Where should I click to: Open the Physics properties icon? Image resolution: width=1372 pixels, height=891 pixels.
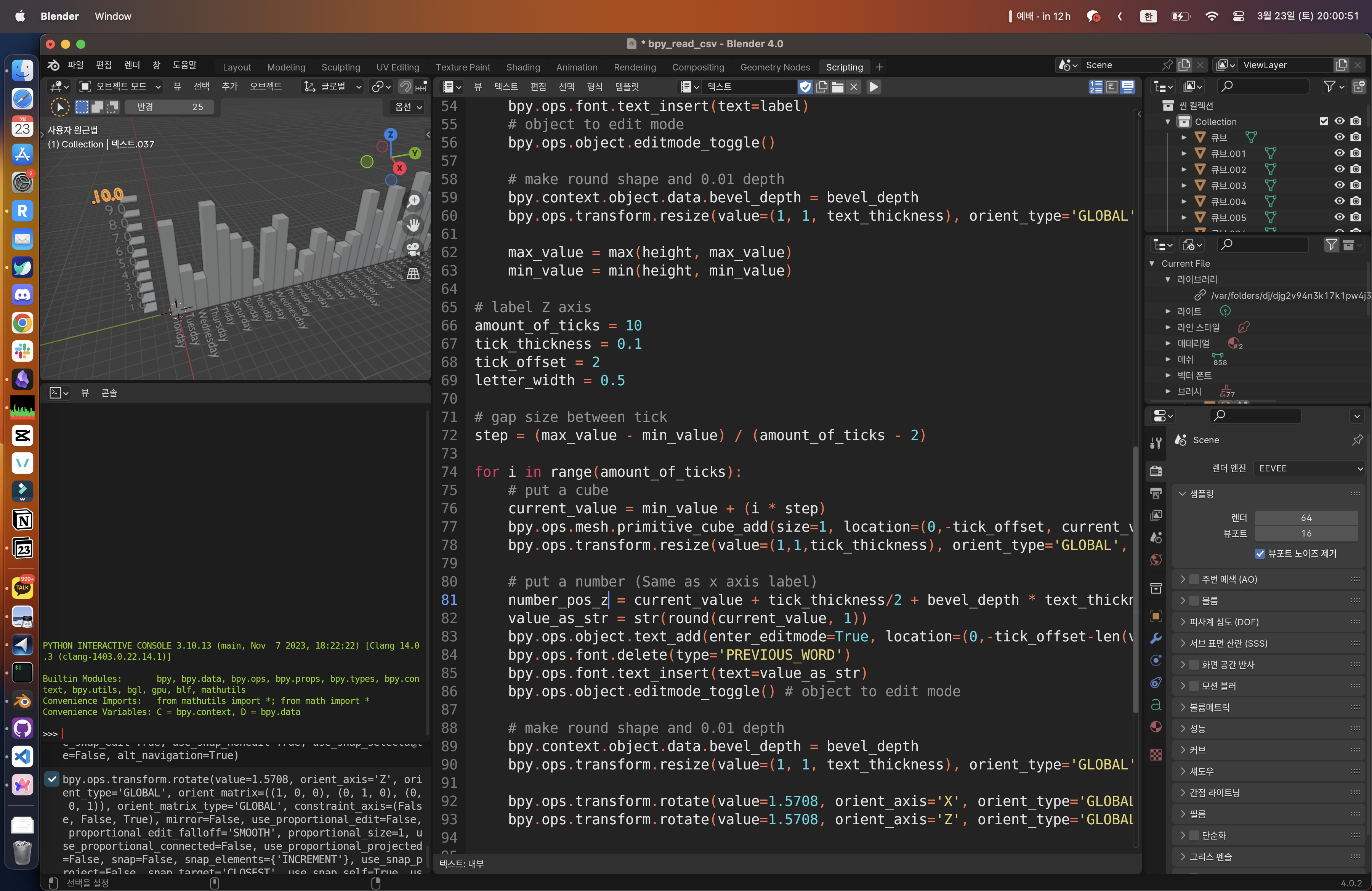[x=1156, y=660]
